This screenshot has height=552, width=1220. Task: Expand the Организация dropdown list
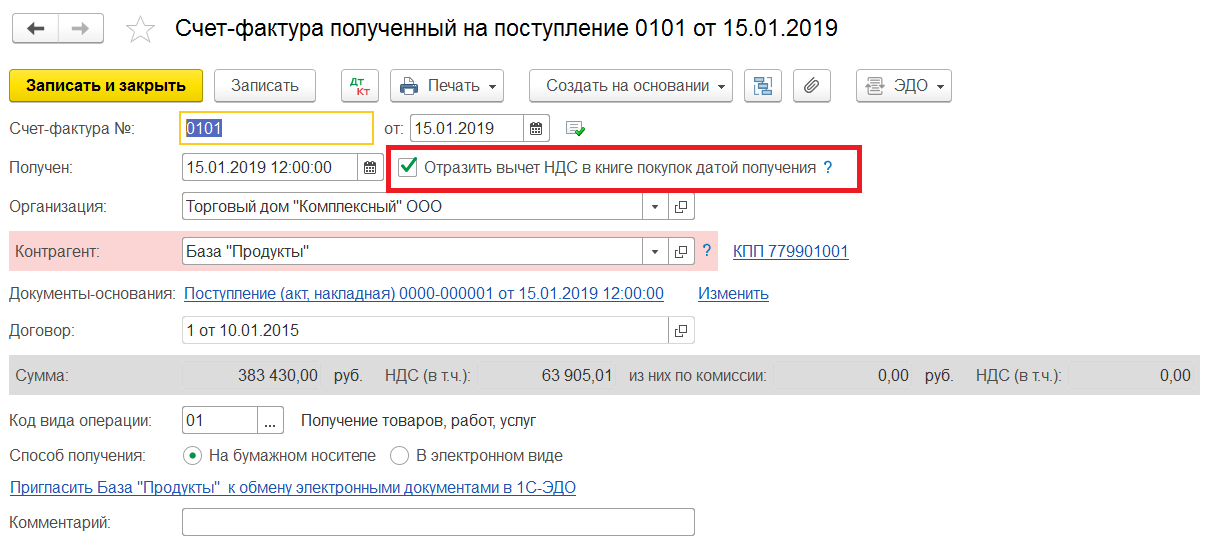pyautogui.click(x=655, y=207)
